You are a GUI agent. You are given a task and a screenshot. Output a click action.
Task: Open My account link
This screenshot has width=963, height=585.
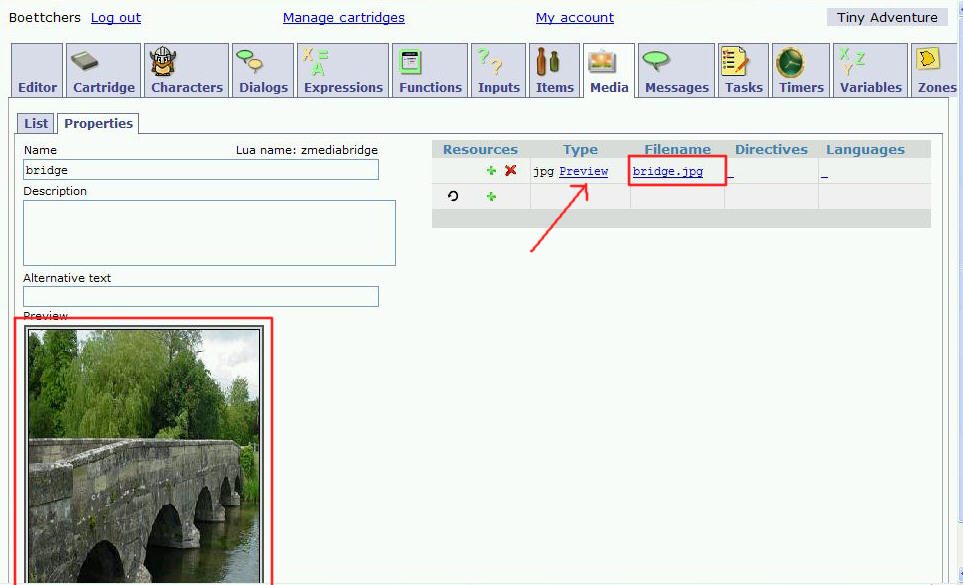[x=575, y=18]
